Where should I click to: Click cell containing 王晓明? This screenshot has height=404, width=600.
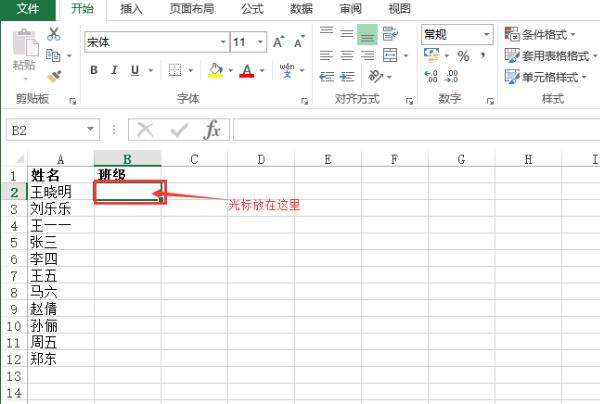[x=61, y=192]
